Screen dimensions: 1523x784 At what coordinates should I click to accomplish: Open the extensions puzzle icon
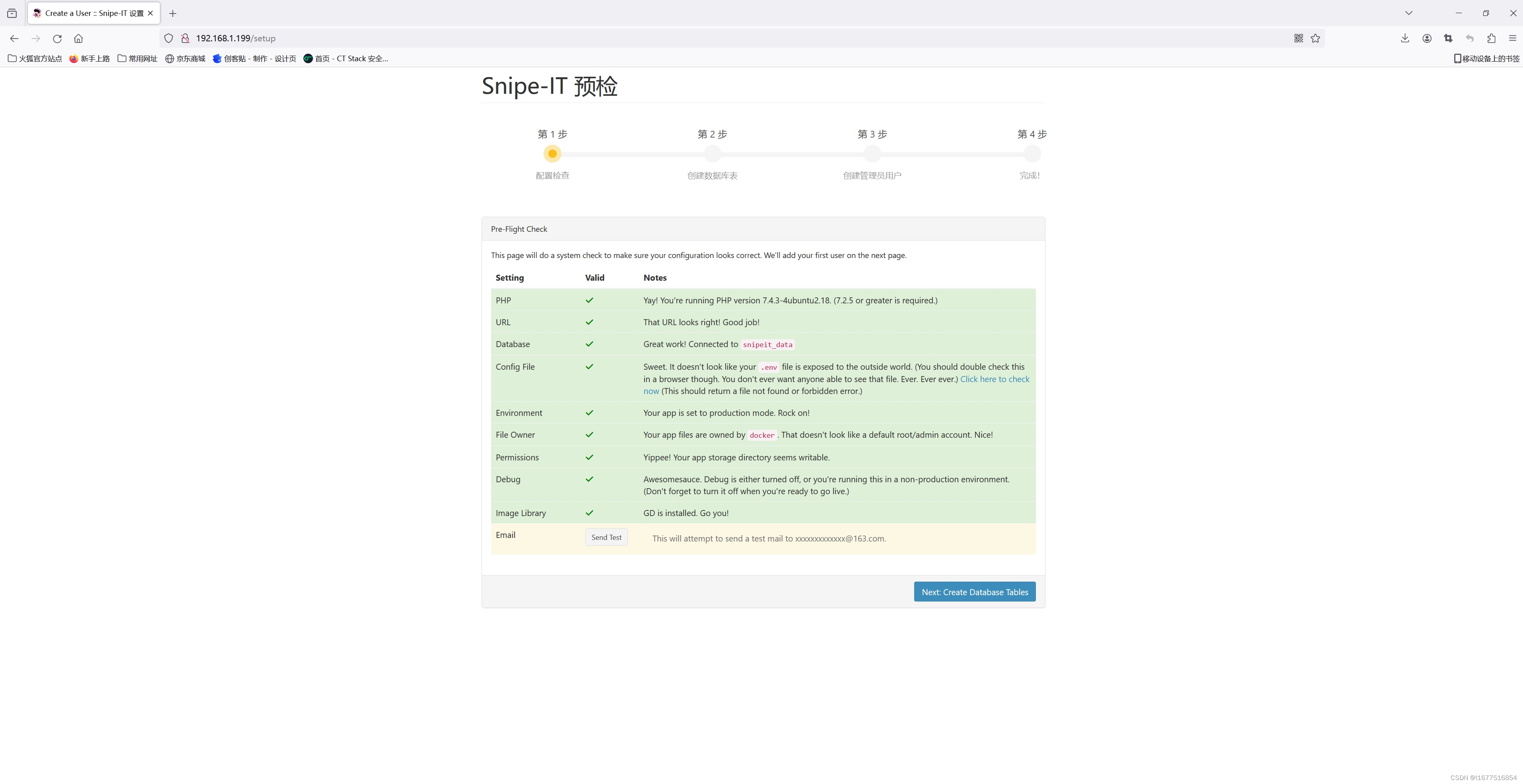coord(1491,39)
